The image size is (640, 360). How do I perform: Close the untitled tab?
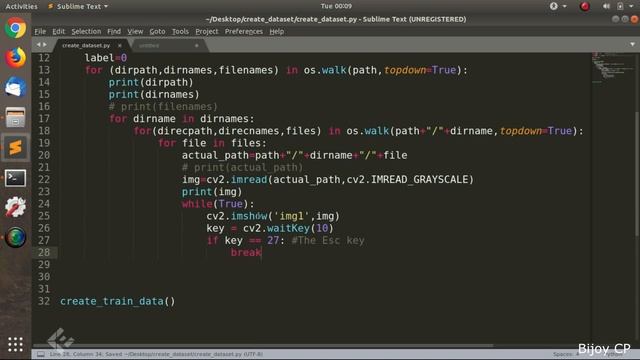[x=197, y=45]
